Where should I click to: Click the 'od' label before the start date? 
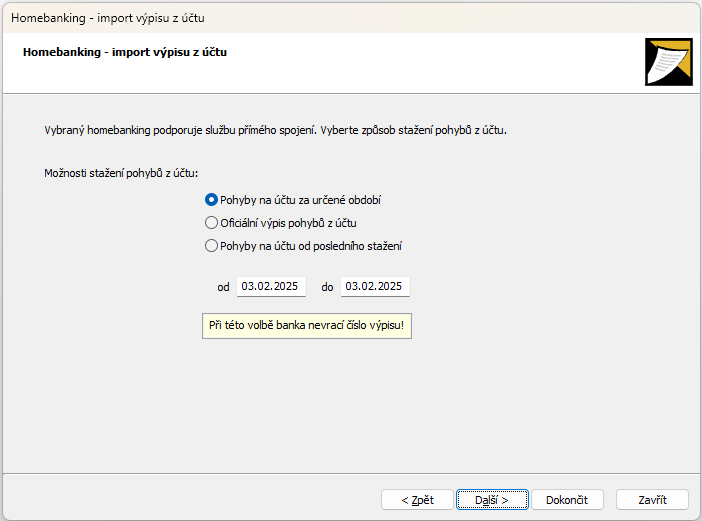pos(223,288)
